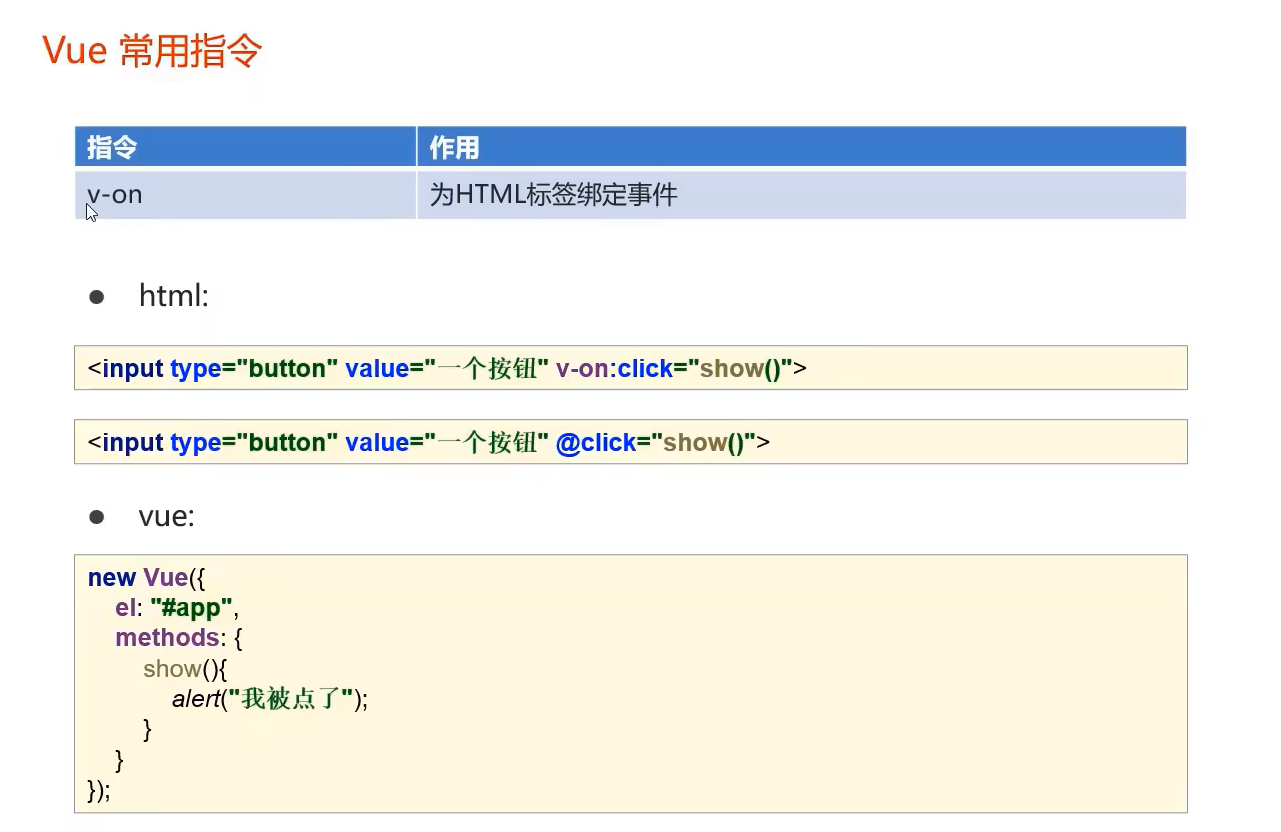1281x832 pixels.
Task: Click the "new Vue({" code line
Action: [x=145, y=578]
